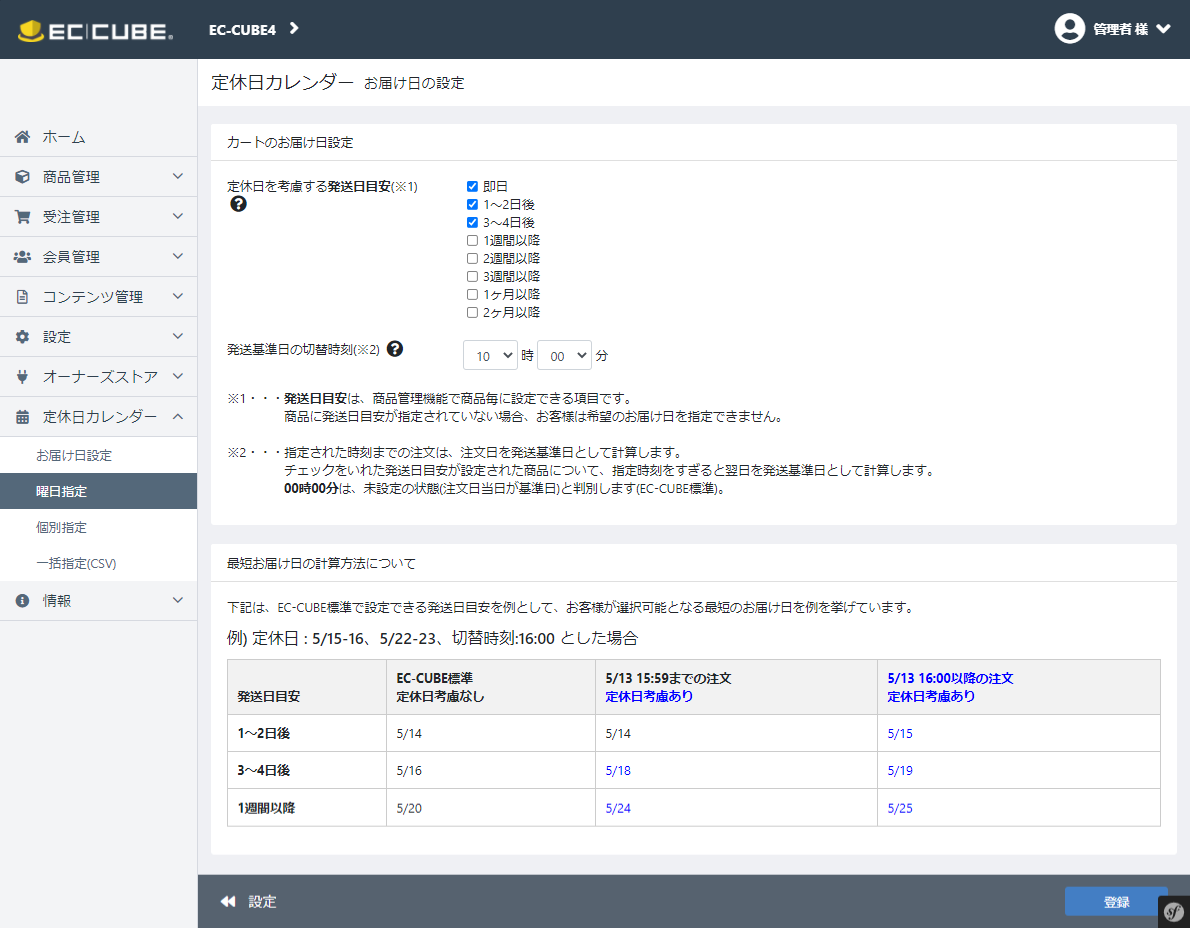The image size is (1190, 928).
Task: Expand 商品管理 chevron
Action: (178, 176)
